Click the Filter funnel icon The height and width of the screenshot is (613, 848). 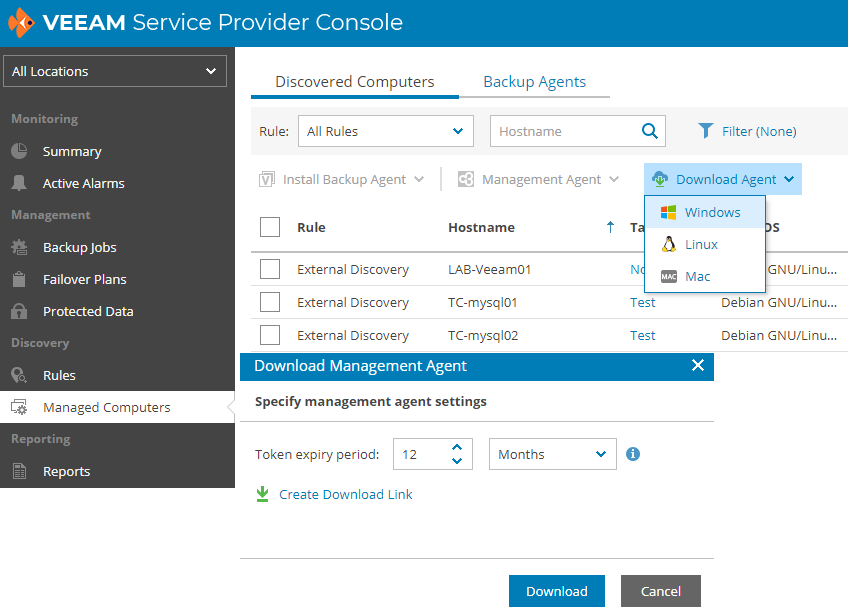coord(706,131)
